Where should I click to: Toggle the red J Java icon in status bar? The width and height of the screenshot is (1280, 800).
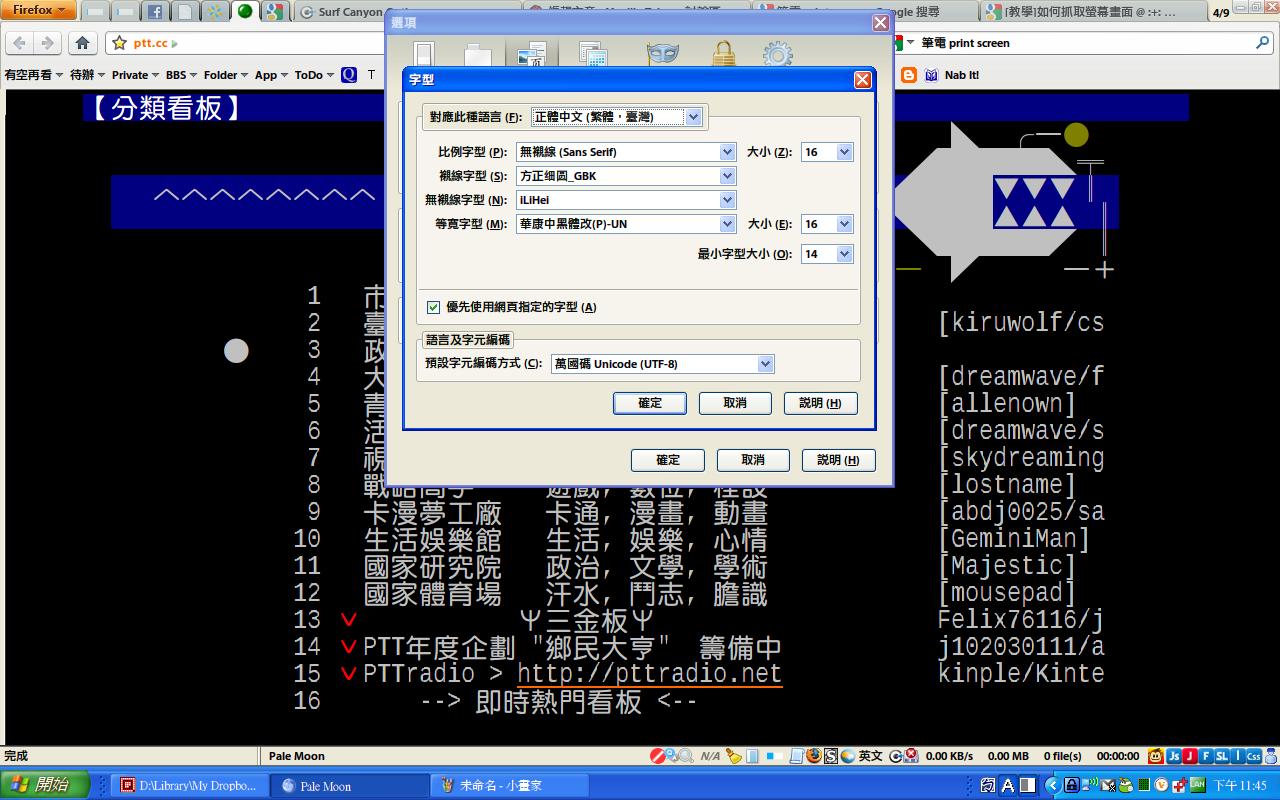coord(1190,756)
